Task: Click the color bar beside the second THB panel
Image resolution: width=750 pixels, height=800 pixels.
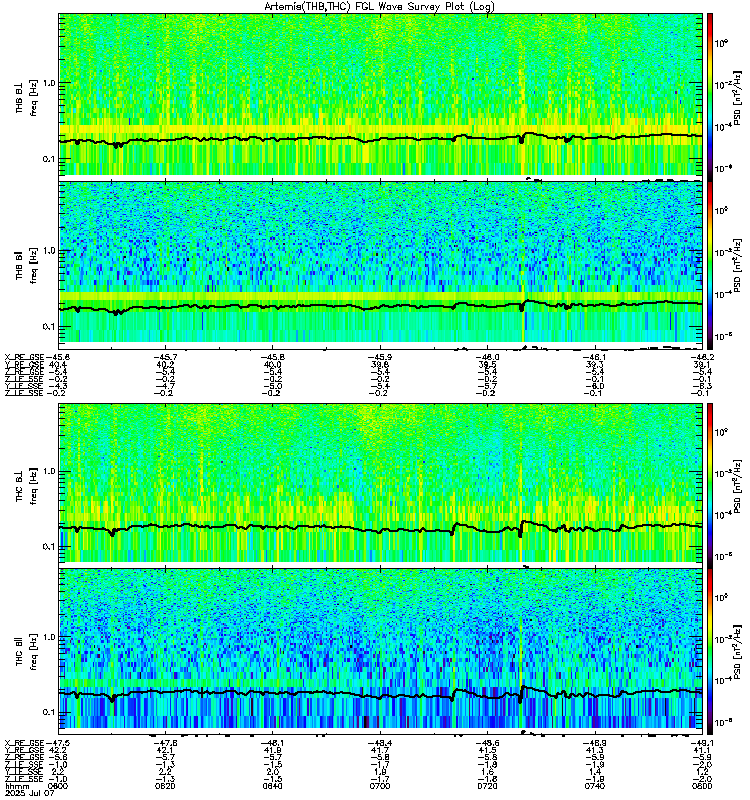Action: pyautogui.click(x=710, y=262)
